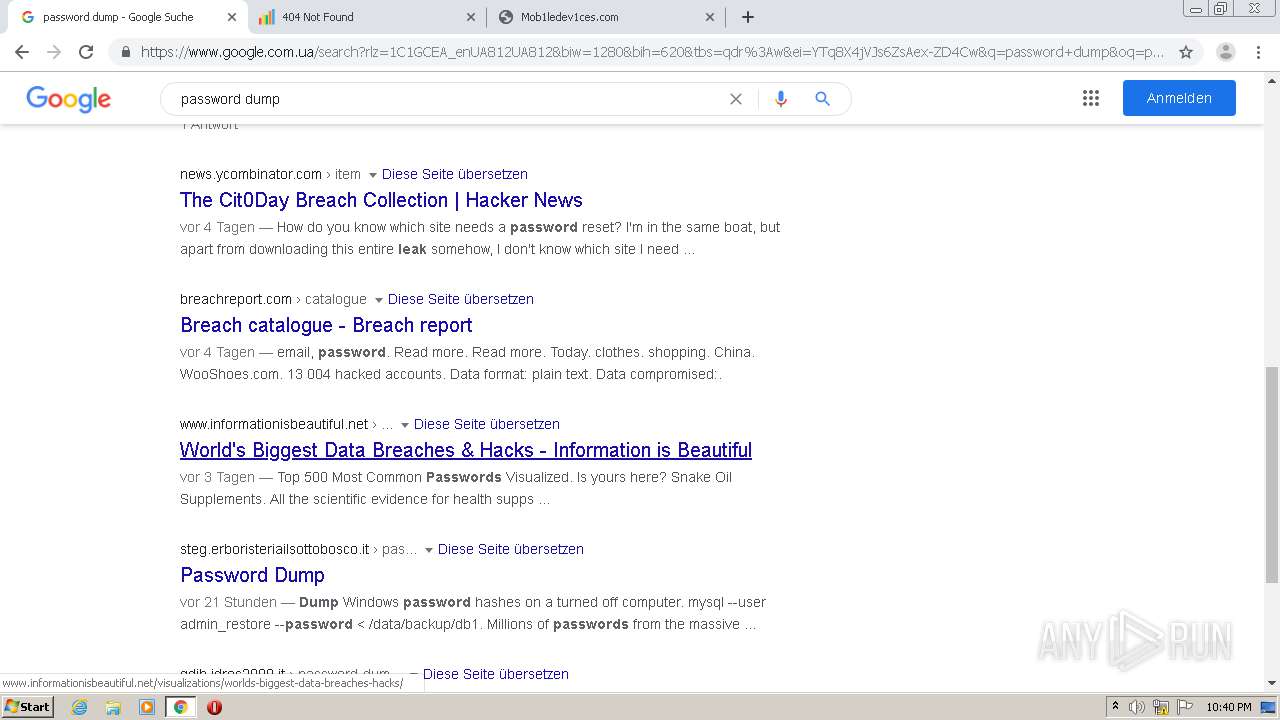Open media player from taskbar

pos(147,707)
